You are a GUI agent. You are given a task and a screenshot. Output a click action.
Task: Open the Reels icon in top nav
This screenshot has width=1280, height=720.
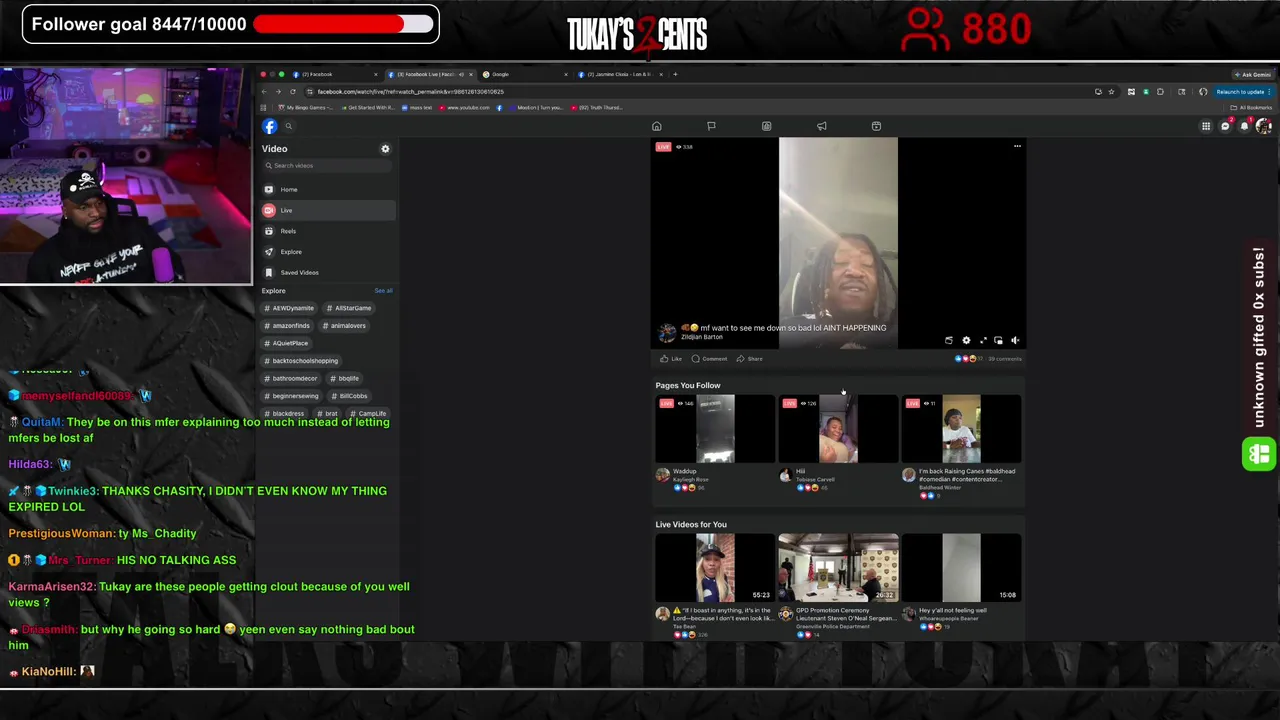point(876,126)
